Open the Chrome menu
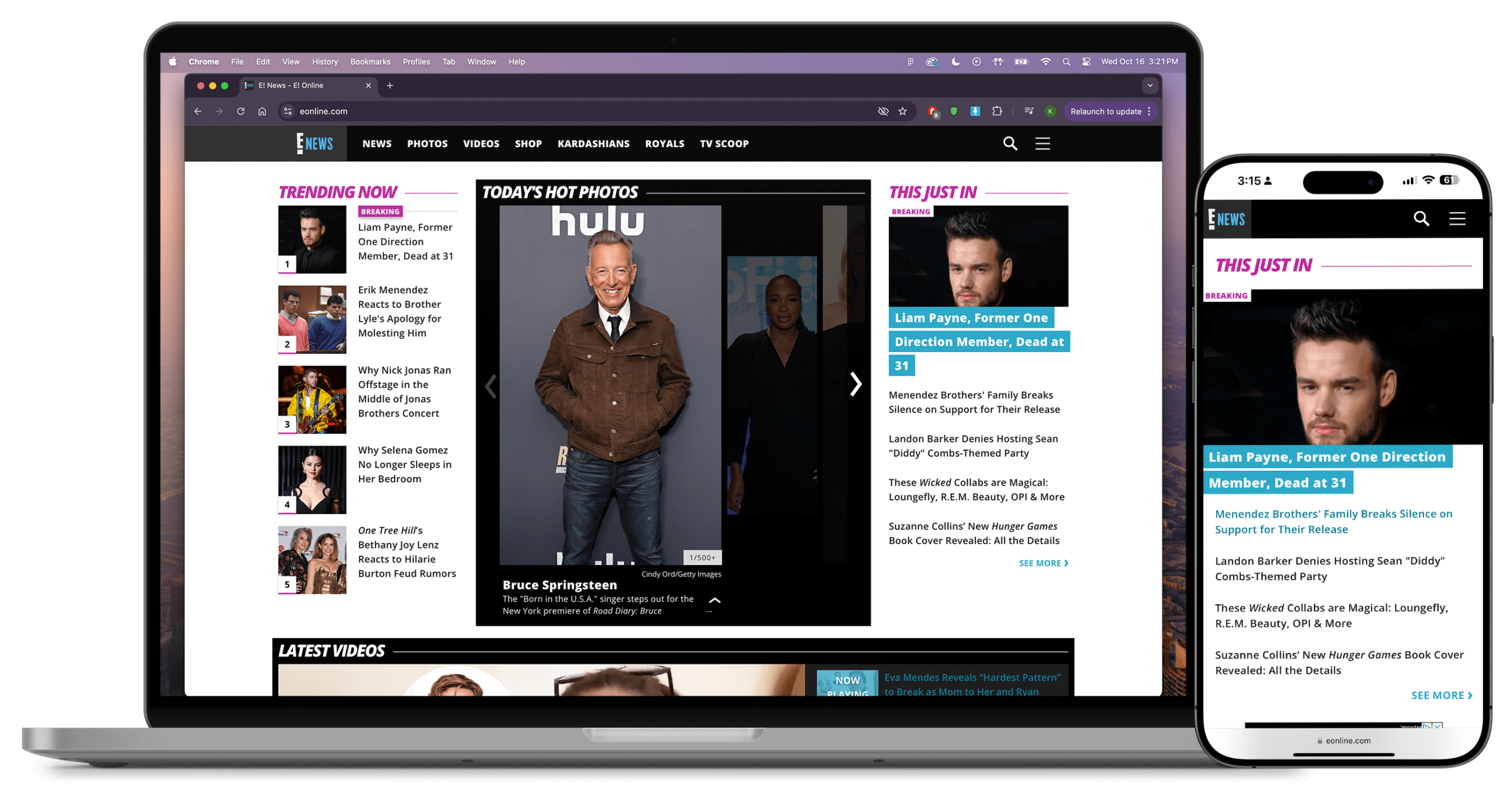1512x793 pixels. coord(204,61)
